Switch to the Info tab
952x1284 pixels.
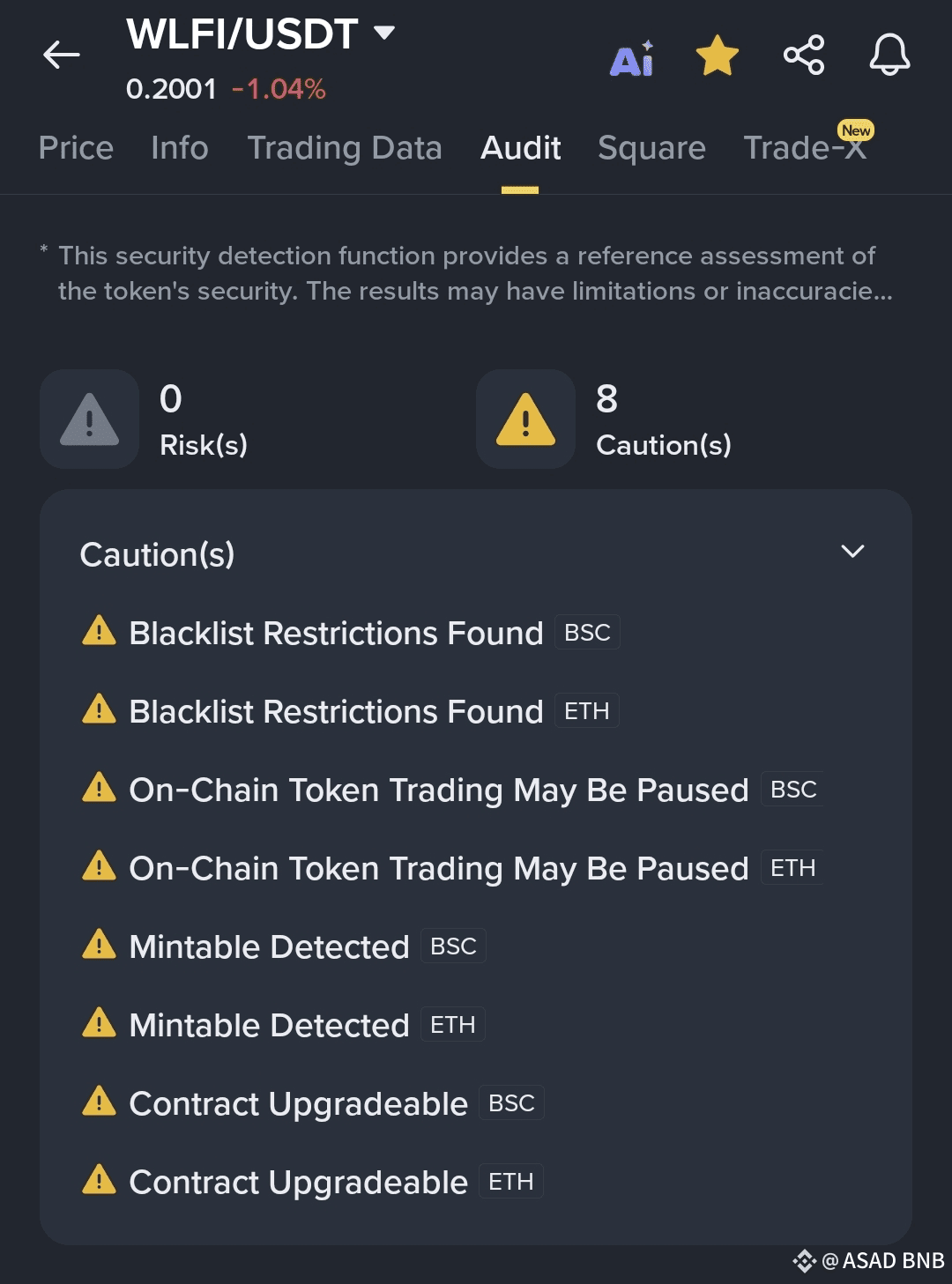(x=180, y=148)
